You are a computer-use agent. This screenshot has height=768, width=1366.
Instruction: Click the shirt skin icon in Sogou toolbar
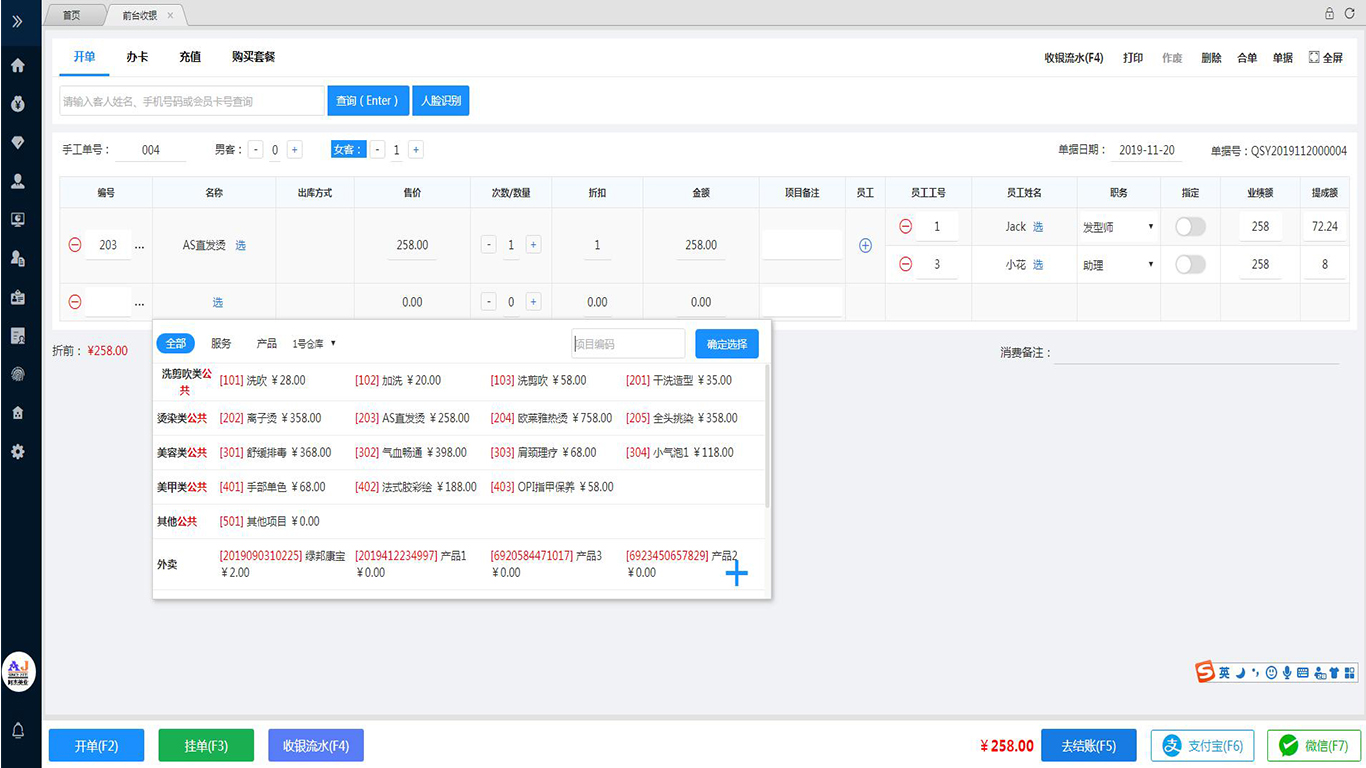pos(1334,673)
